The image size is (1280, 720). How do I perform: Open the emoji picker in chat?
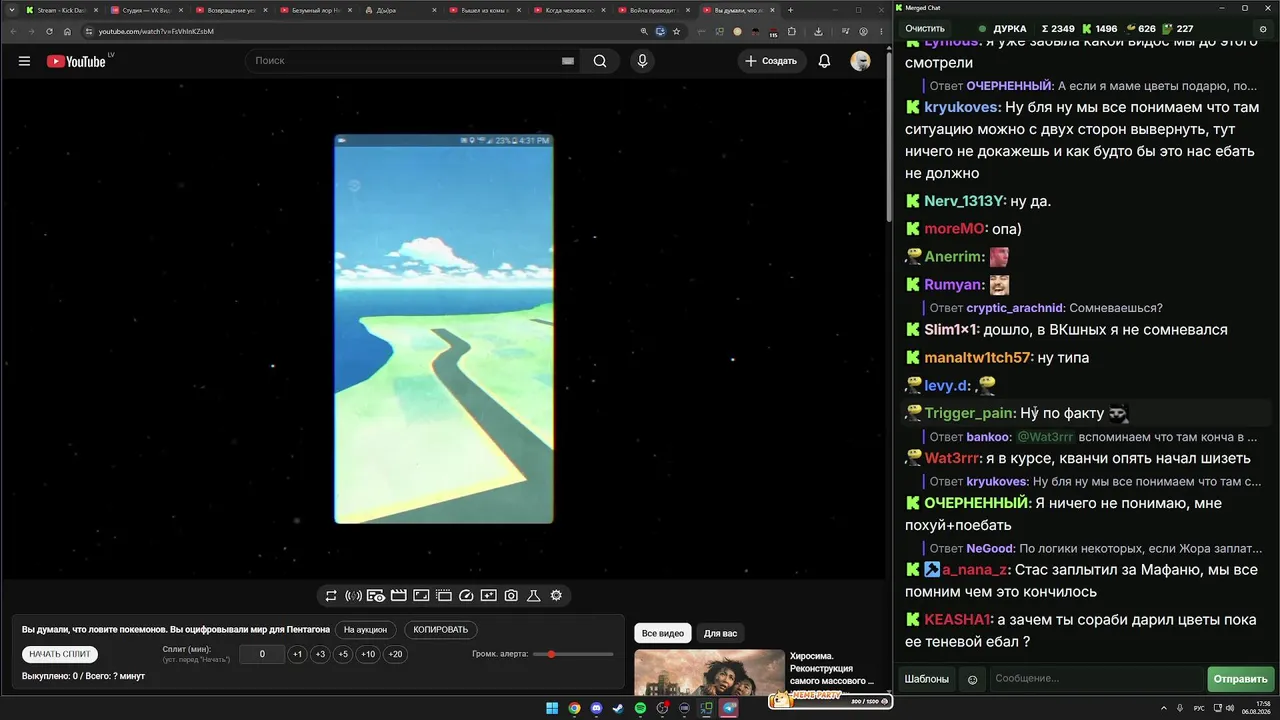972,679
